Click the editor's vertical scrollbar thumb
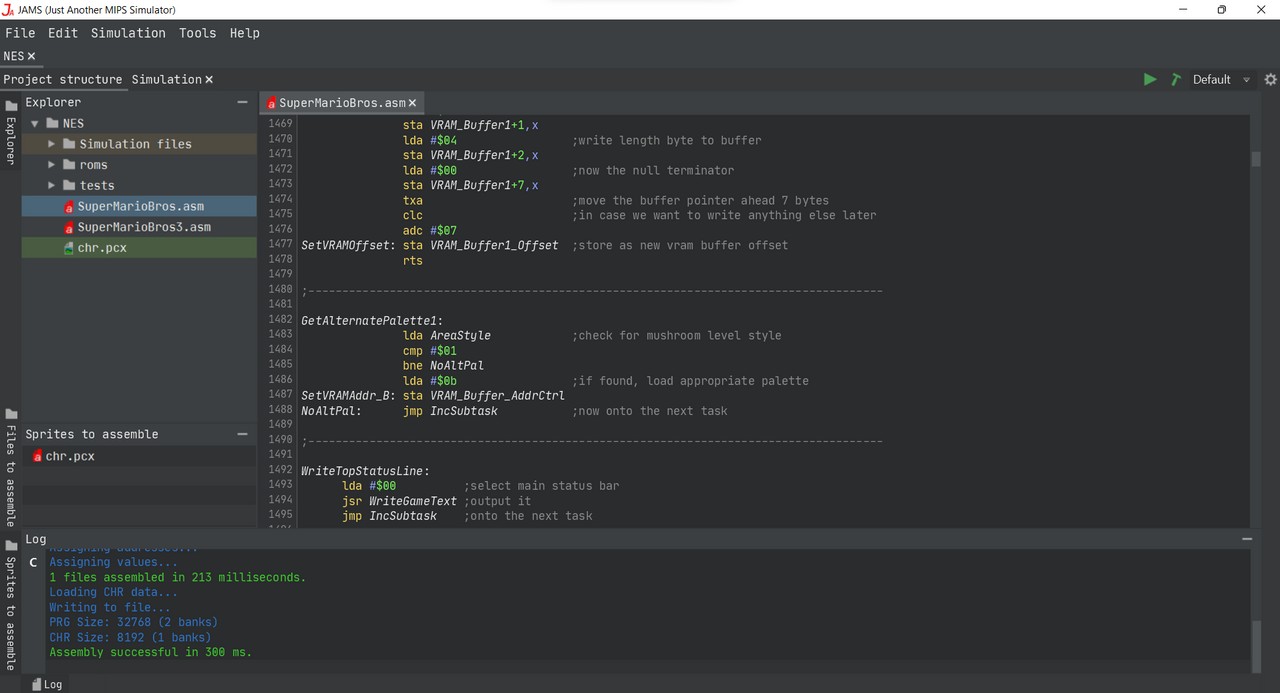Viewport: 1280px width, 693px height. (x=1256, y=159)
